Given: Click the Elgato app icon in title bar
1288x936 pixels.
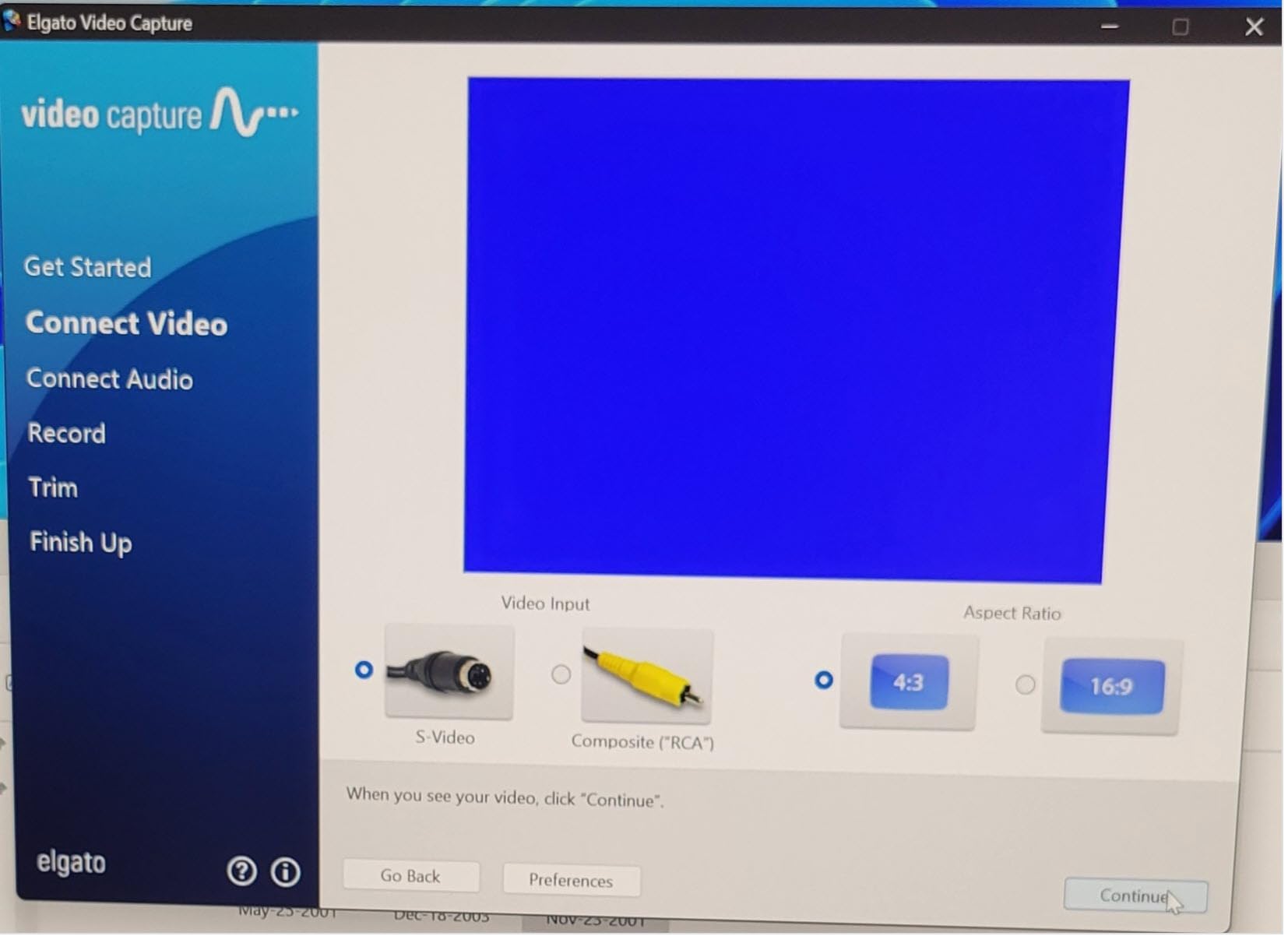Looking at the screenshot, I should point(12,22).
